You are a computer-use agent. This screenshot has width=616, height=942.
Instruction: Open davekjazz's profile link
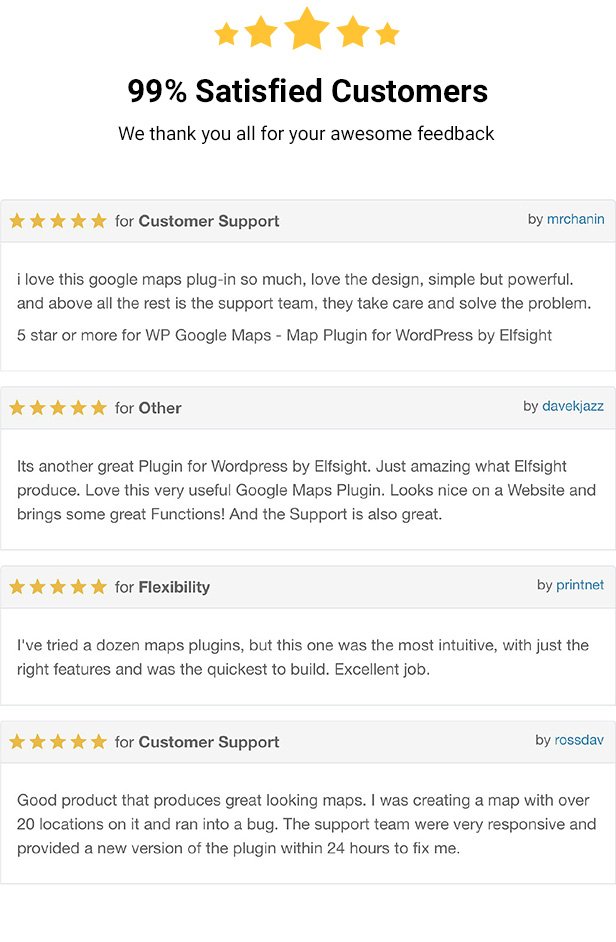point(573,406)
